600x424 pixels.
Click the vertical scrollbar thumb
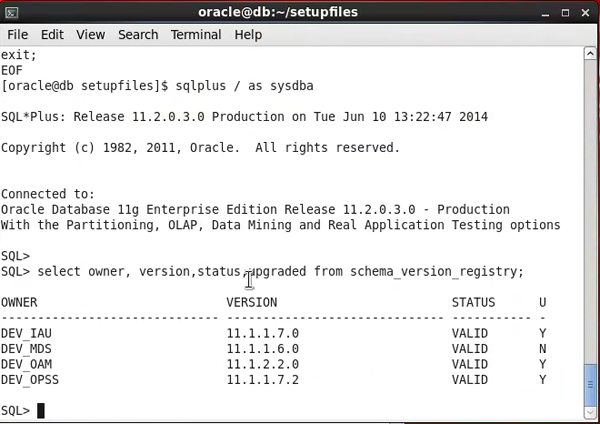tap(590, 385)
